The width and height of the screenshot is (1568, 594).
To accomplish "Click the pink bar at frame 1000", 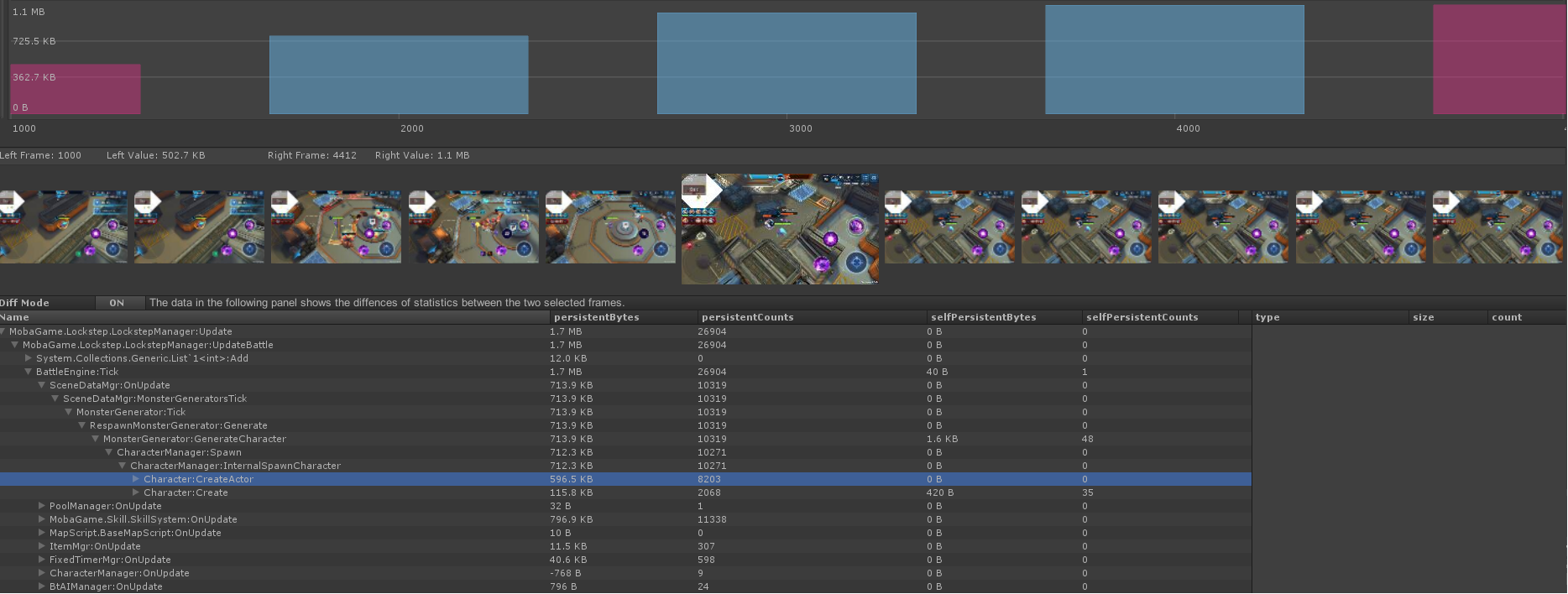I will tap(76, 89).
